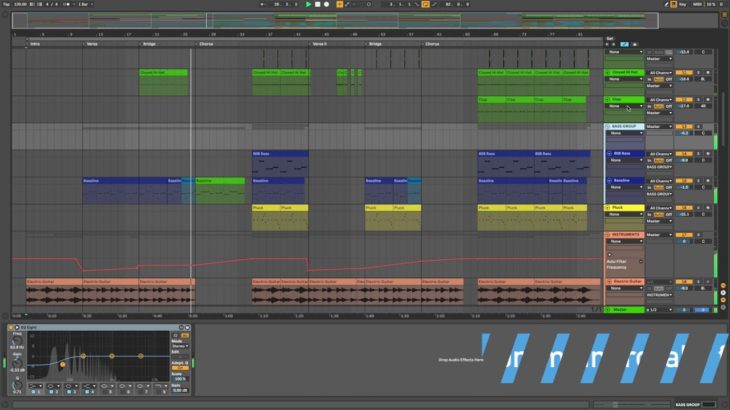Click the Set locator button
Viewport: 730px width, 410px height.
610,39
